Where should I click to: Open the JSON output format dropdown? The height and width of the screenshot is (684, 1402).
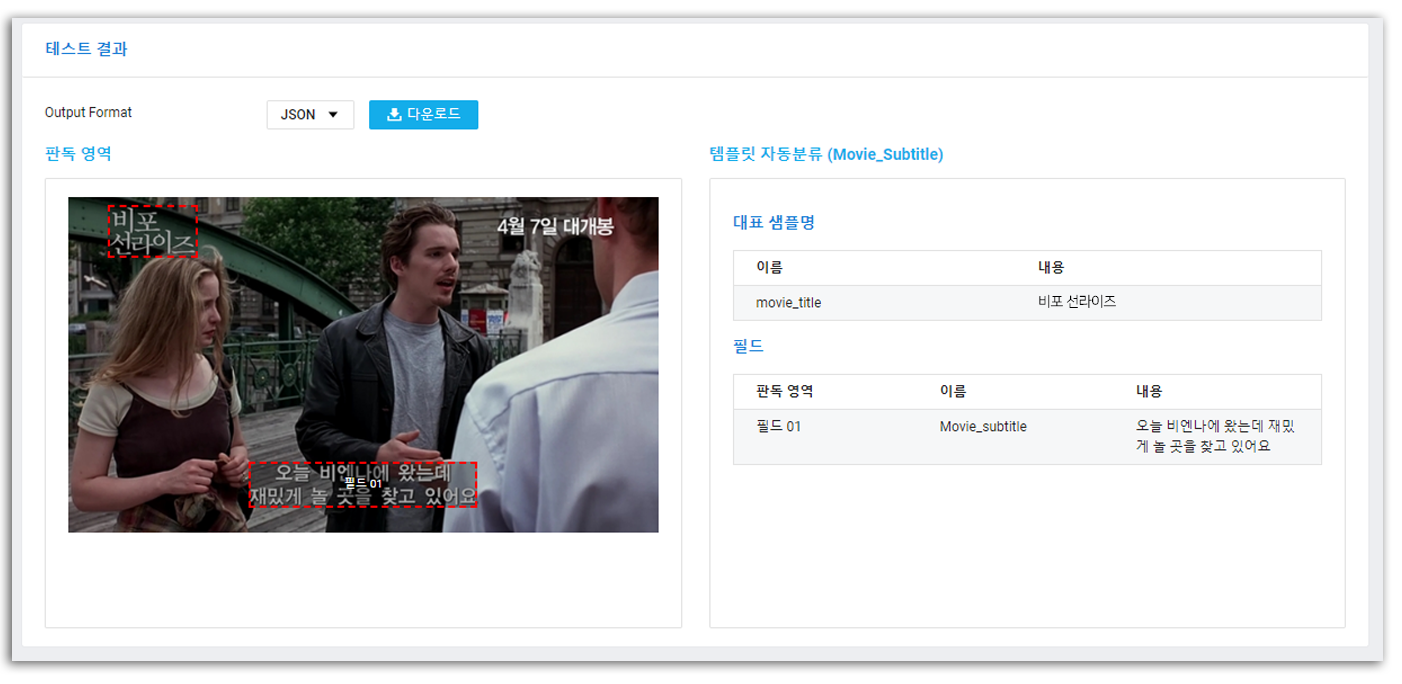310,115
